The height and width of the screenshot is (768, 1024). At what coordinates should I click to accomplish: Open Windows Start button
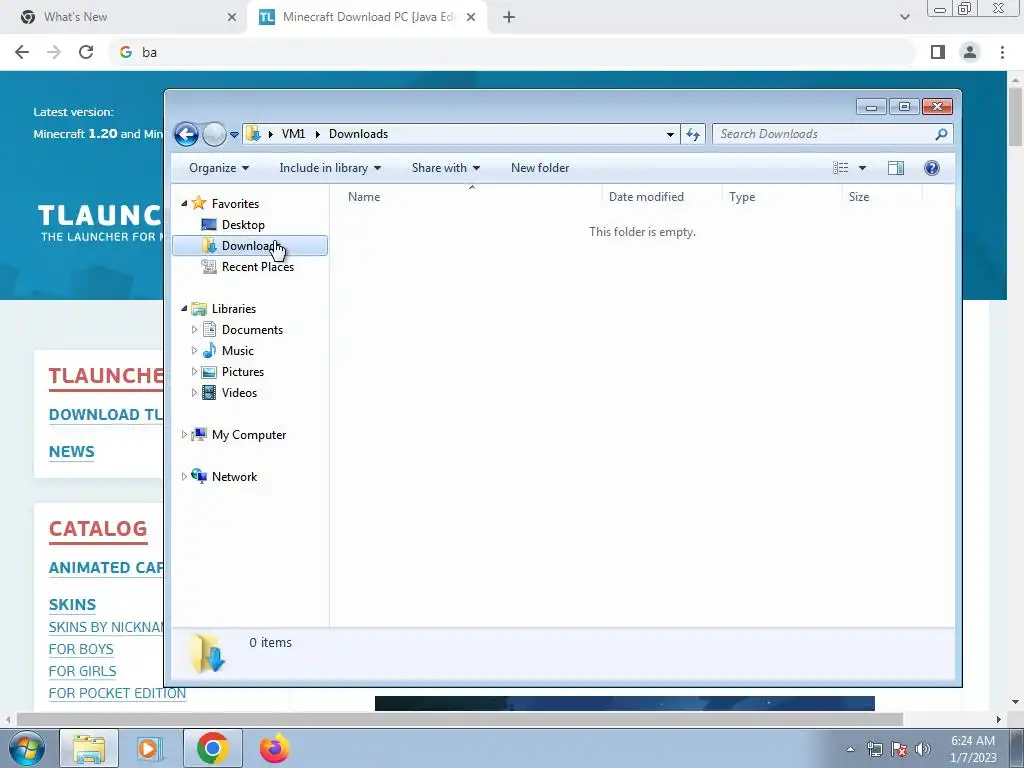point(27,748)
